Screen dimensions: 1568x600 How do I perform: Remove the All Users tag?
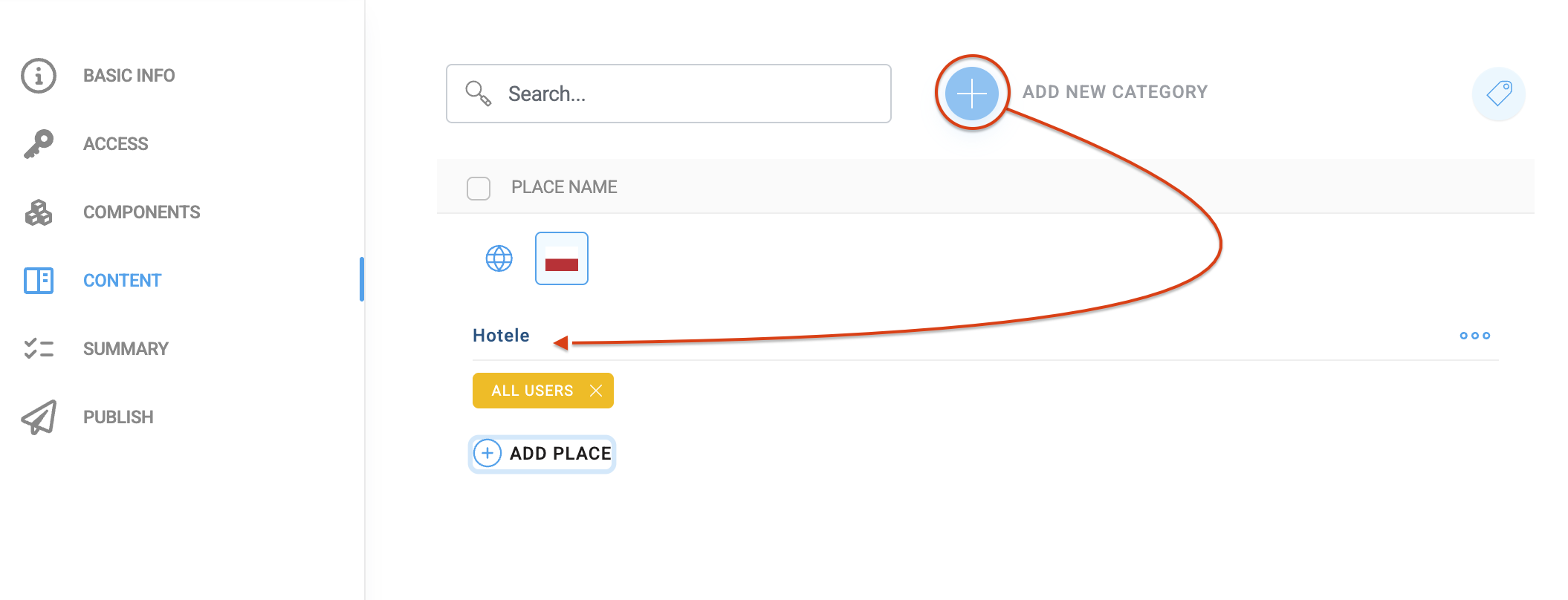[x=596, y=391]
